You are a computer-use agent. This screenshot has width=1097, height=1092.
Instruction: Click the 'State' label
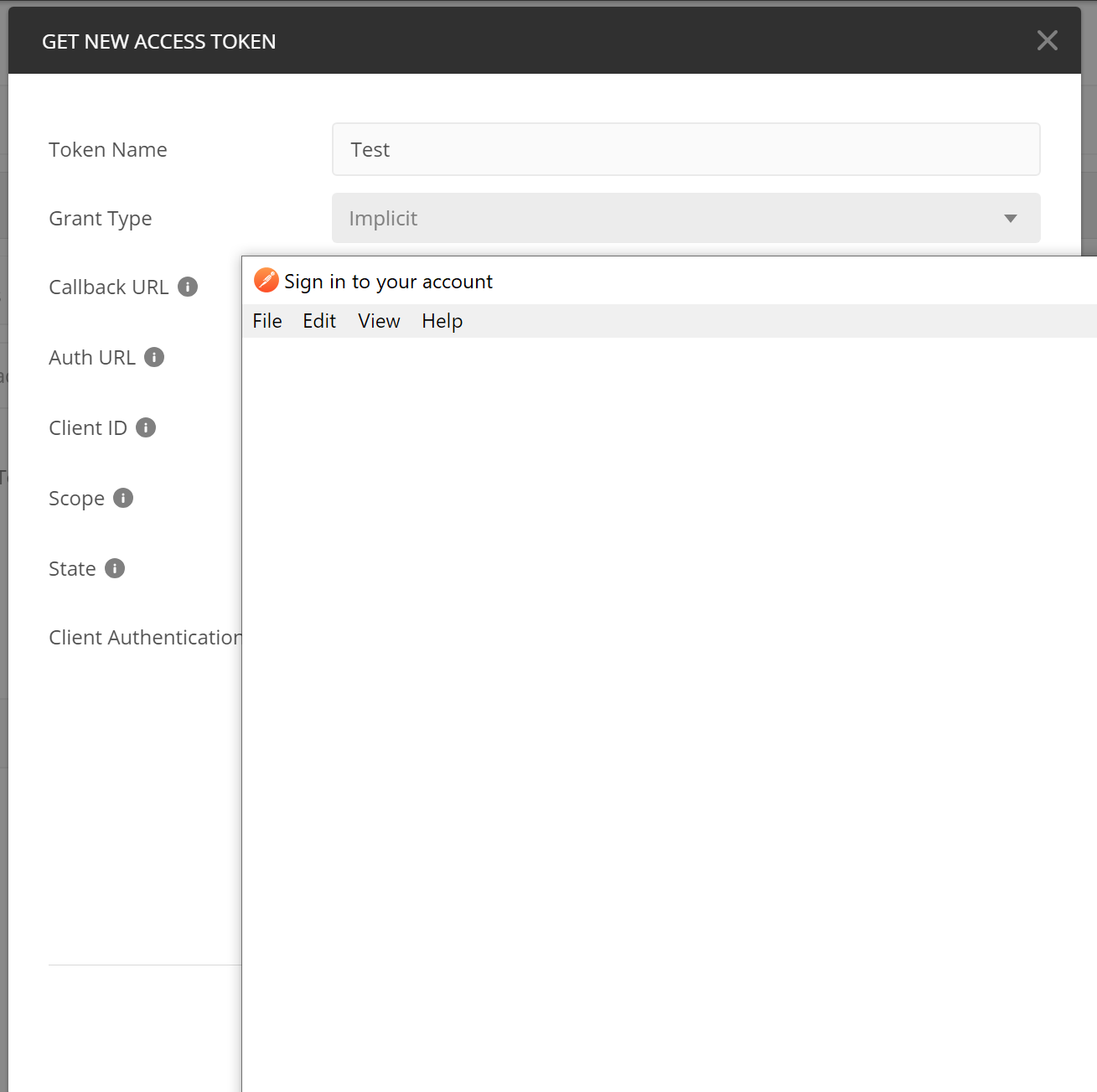point(72,569)
